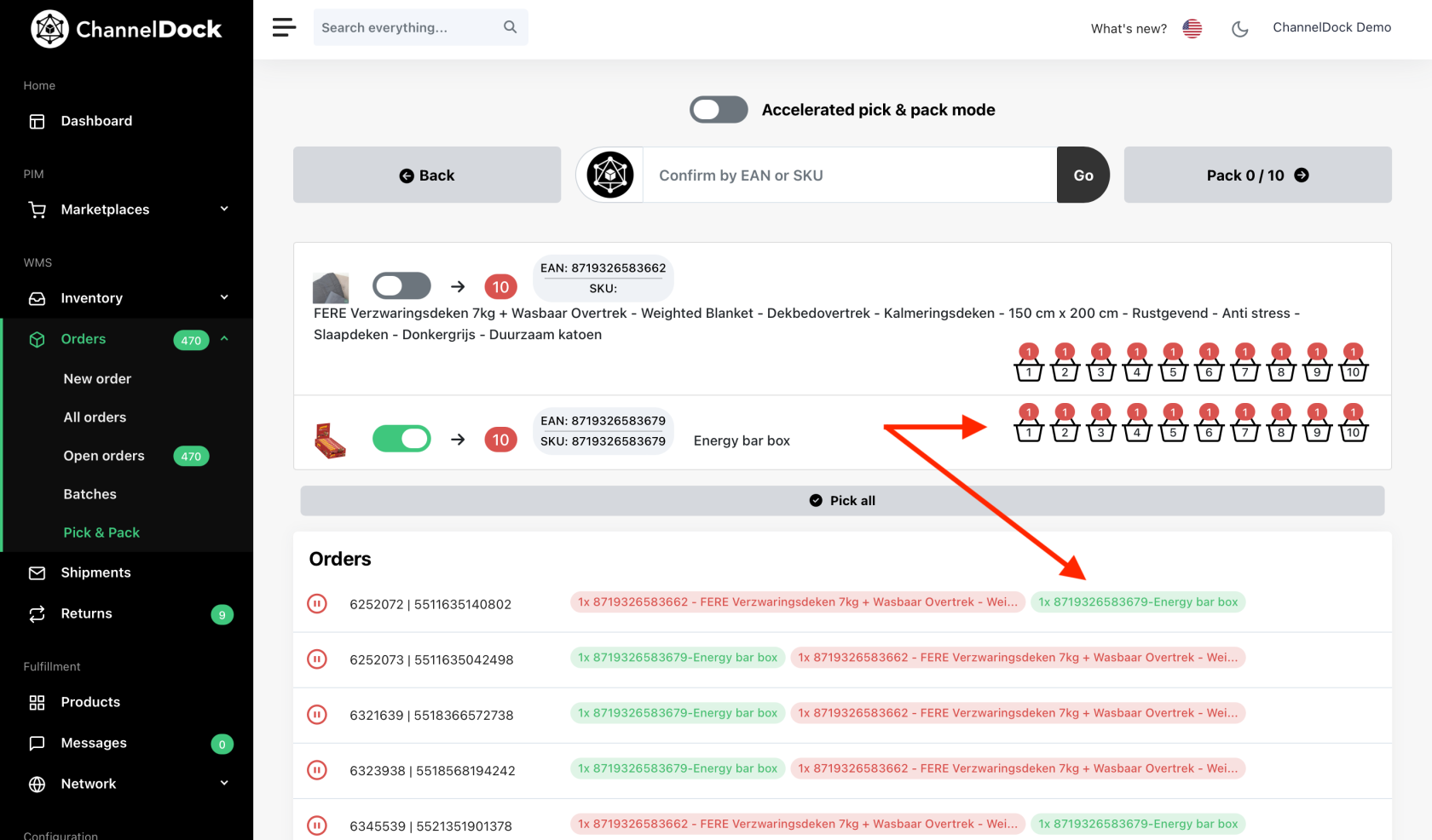Click the pause icon for order 6345539

point(317,826)
